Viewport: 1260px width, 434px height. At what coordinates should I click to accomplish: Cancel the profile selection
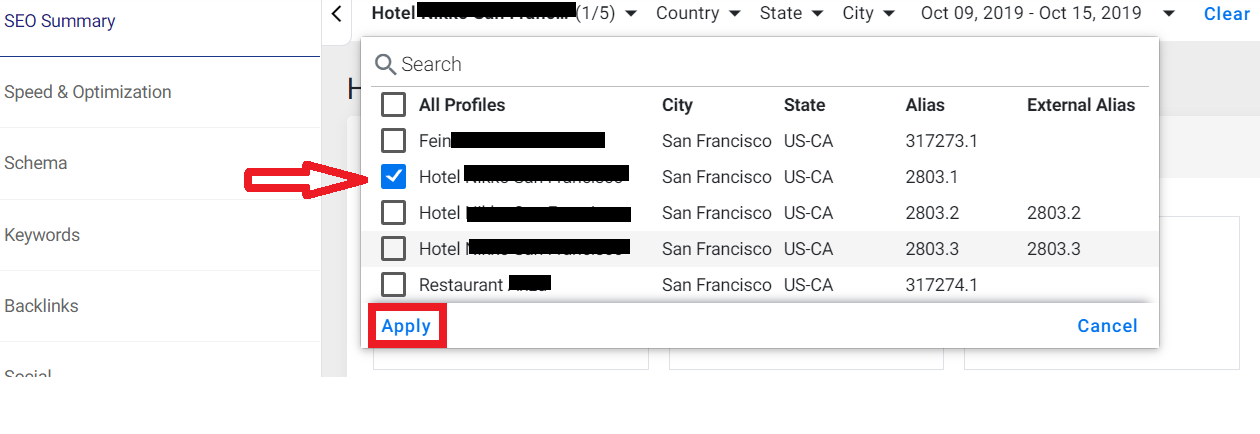(x=1107, y=326)
